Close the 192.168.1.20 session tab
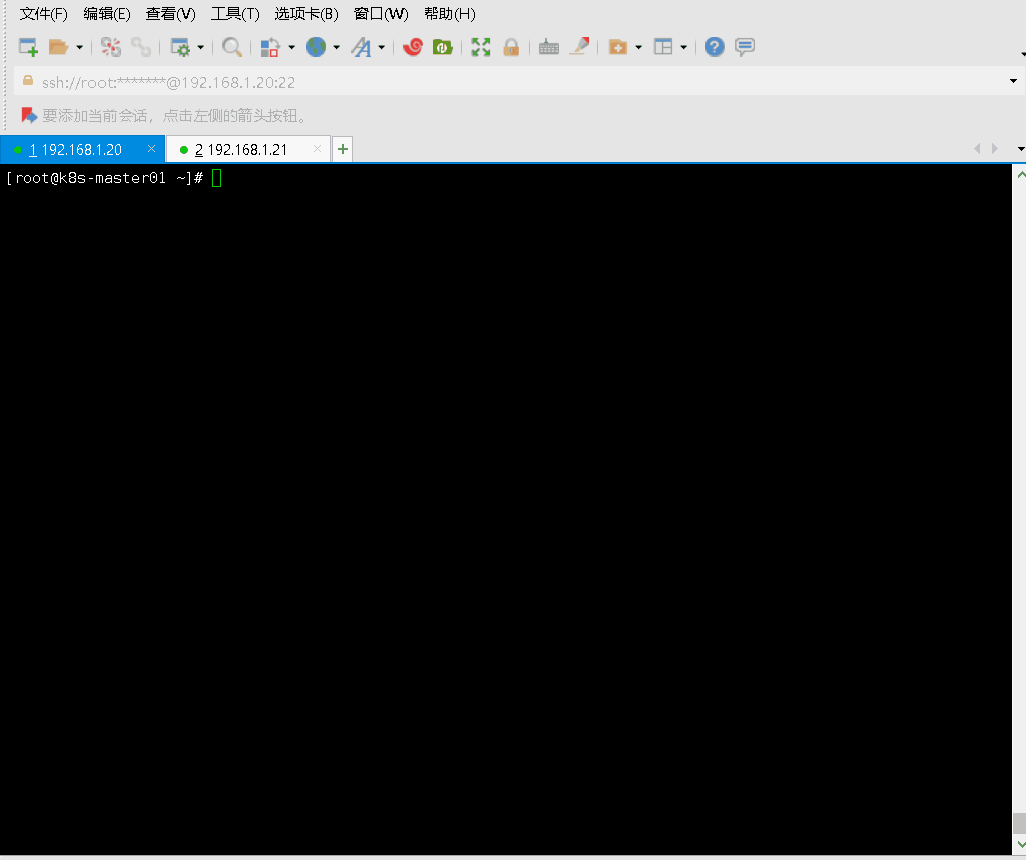Screen dimensions: 1026x860 151,148
